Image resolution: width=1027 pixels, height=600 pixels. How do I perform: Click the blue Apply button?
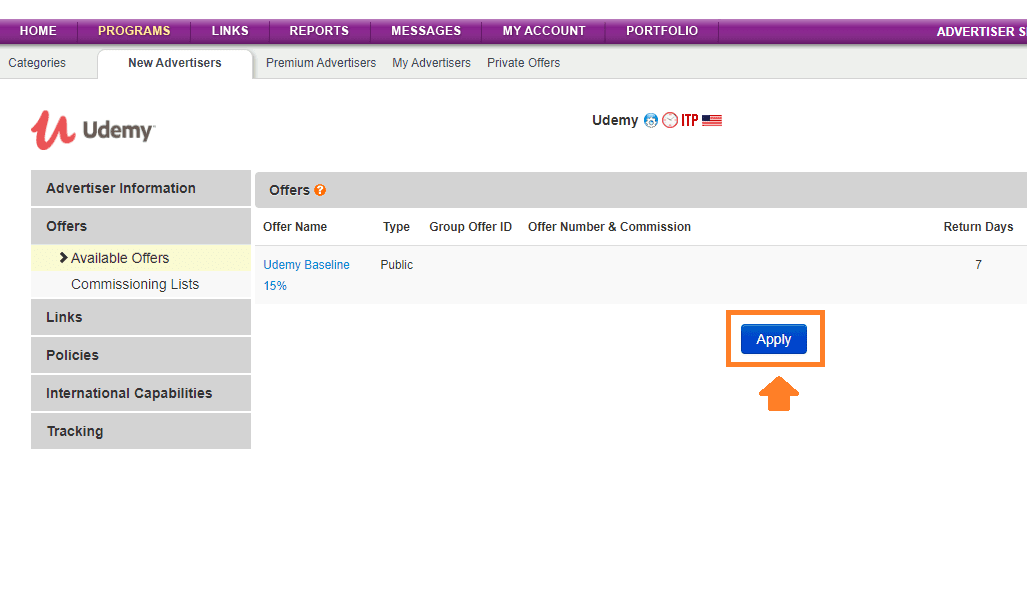(774, 339)
